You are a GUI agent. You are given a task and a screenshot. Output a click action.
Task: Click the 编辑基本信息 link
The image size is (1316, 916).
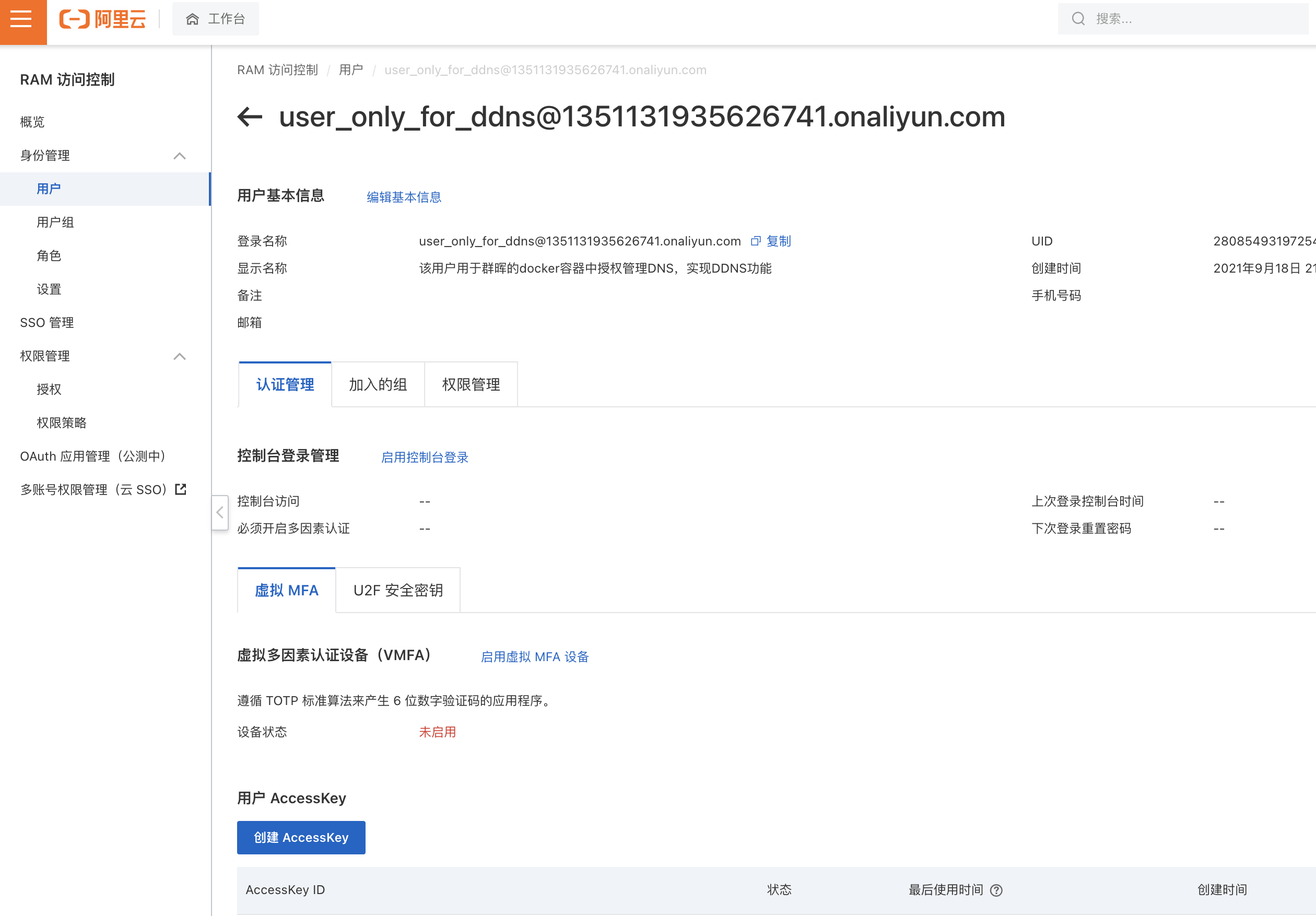point(404,197)
